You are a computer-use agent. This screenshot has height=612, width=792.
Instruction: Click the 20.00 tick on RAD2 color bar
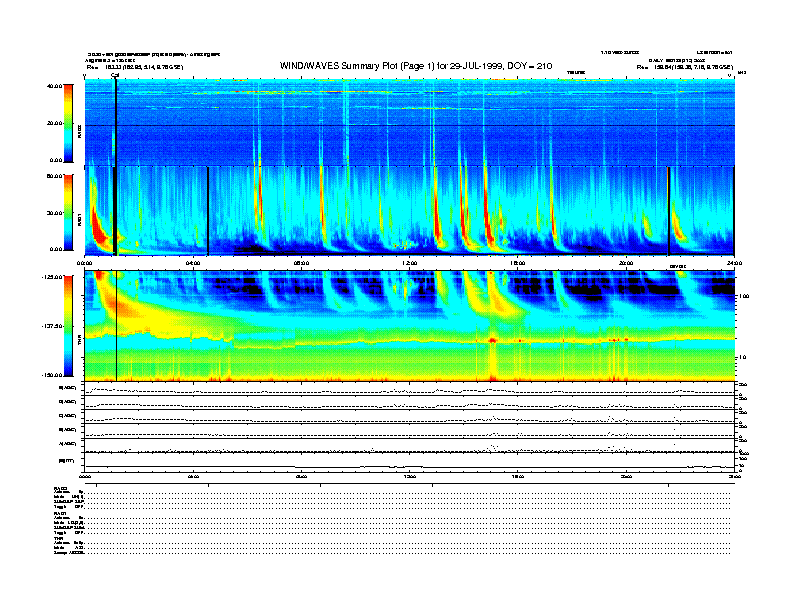[x=54, y=123]
